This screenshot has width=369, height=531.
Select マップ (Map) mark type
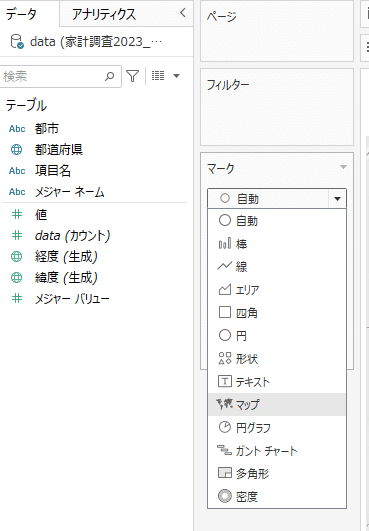[277, 404]
